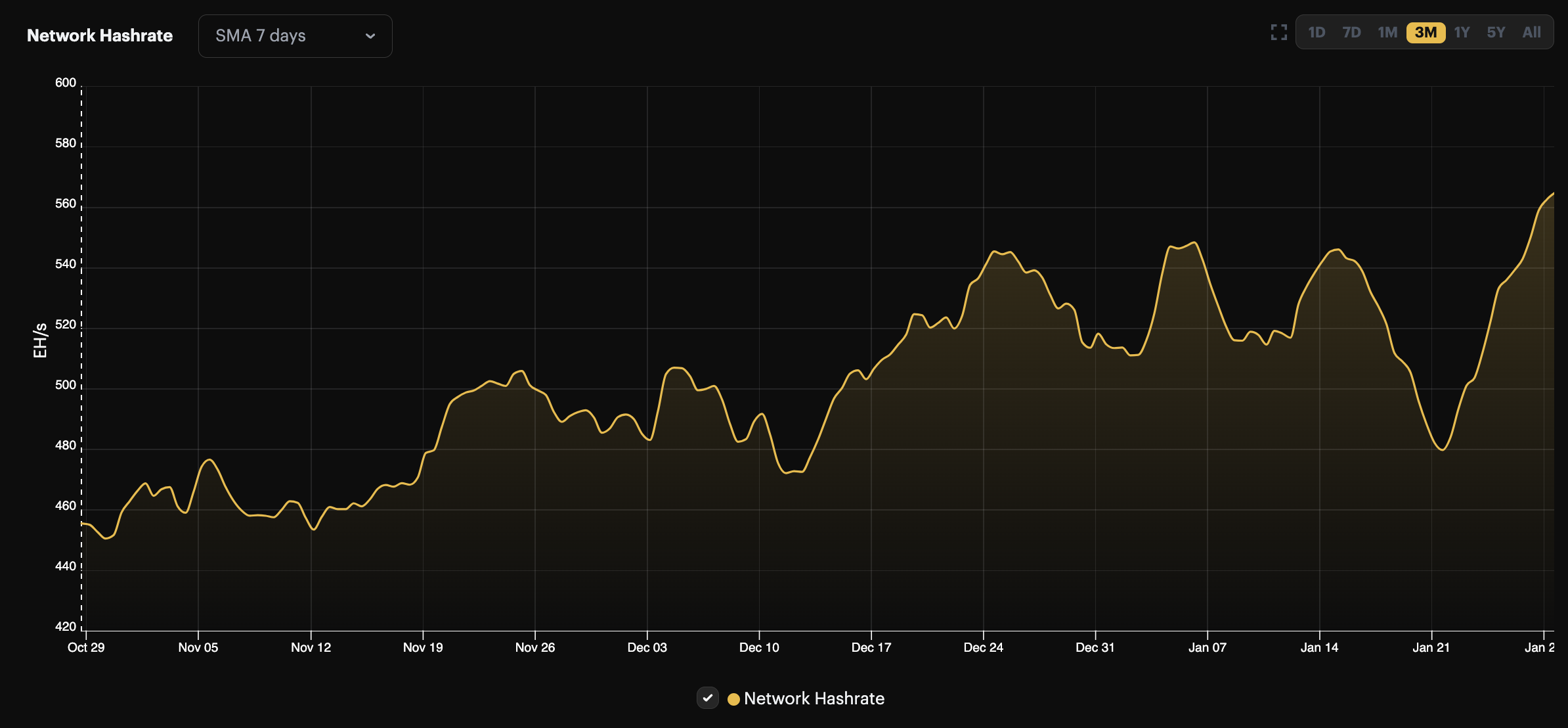Click the fullscreen expand icon

click(1278, 32)
